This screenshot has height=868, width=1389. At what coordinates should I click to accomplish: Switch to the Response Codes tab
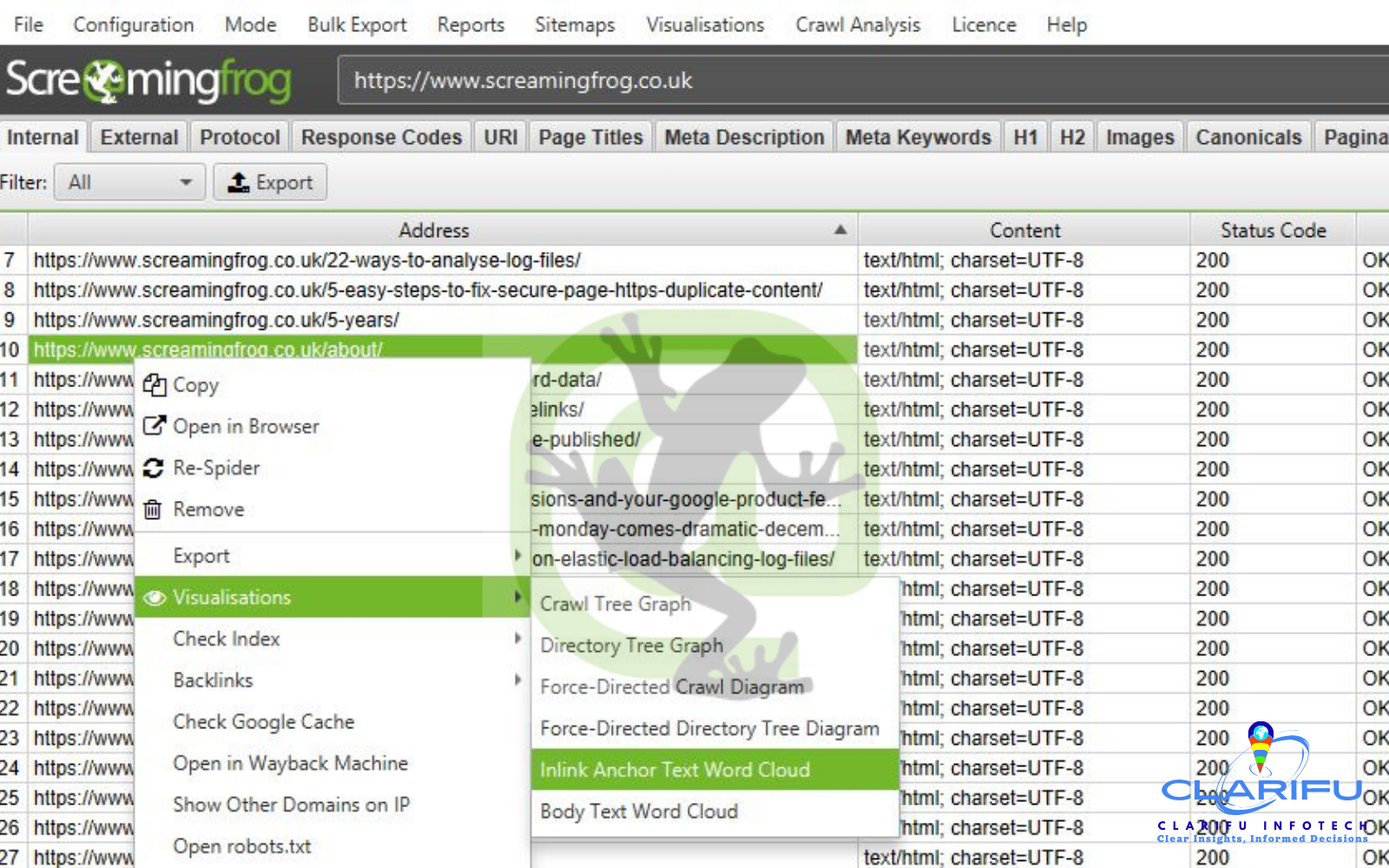point(381,137)
